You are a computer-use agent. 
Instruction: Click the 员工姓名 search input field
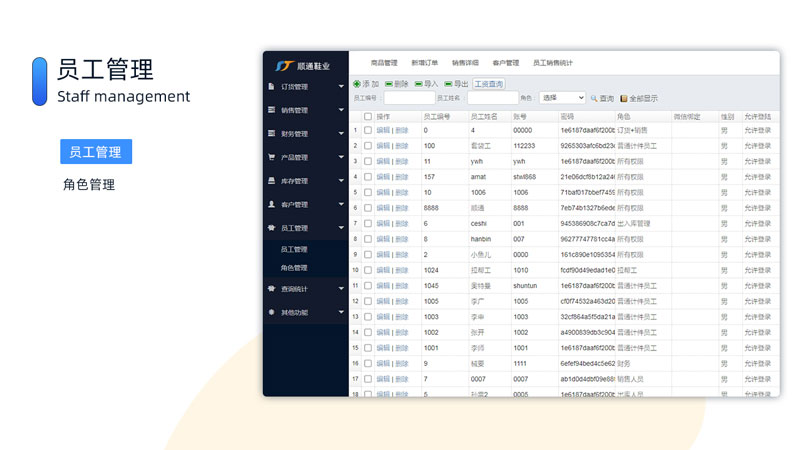pyautogui.click(x=492, y=98)
